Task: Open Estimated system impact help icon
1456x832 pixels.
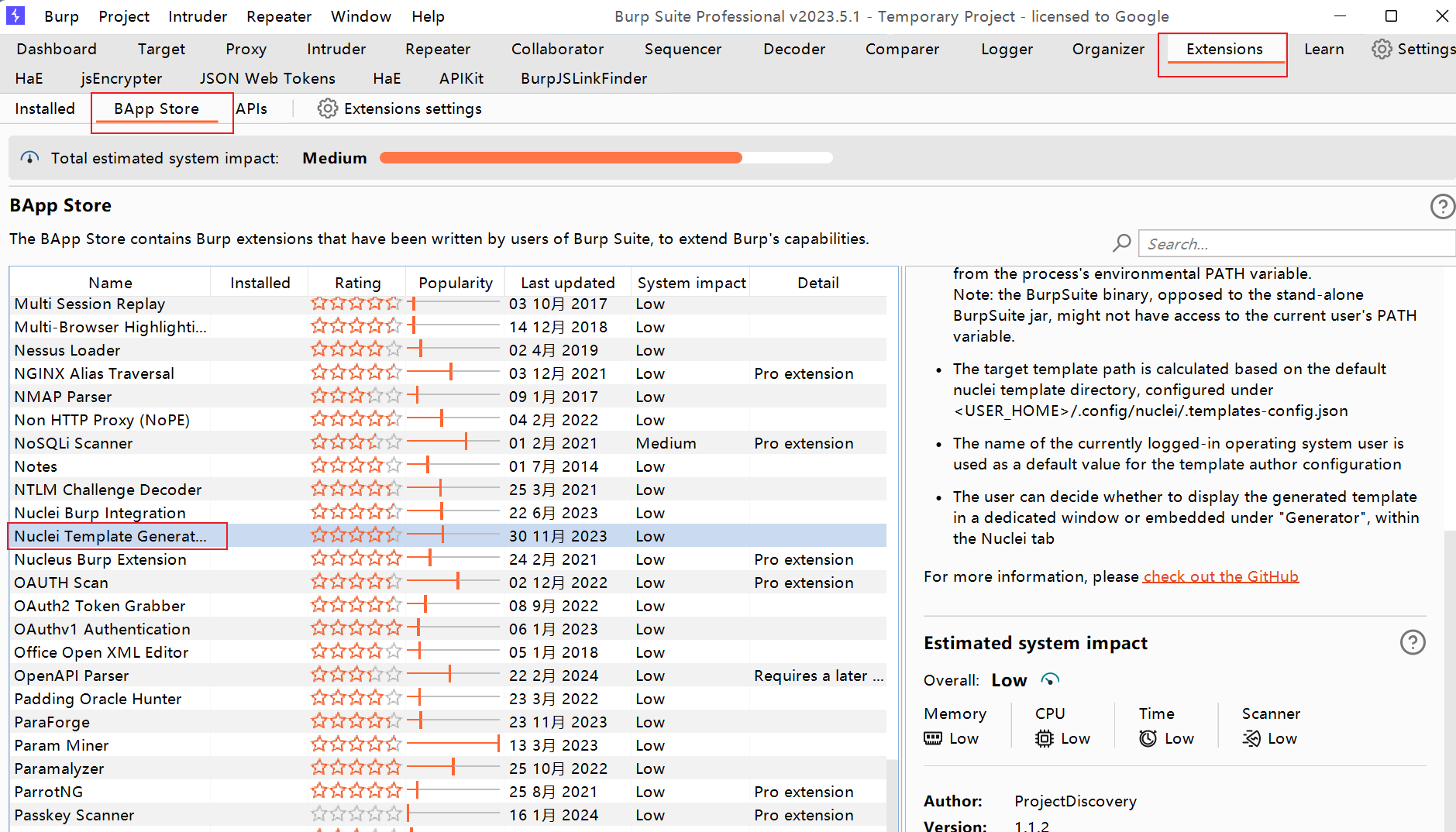Action: [1413, 642]
